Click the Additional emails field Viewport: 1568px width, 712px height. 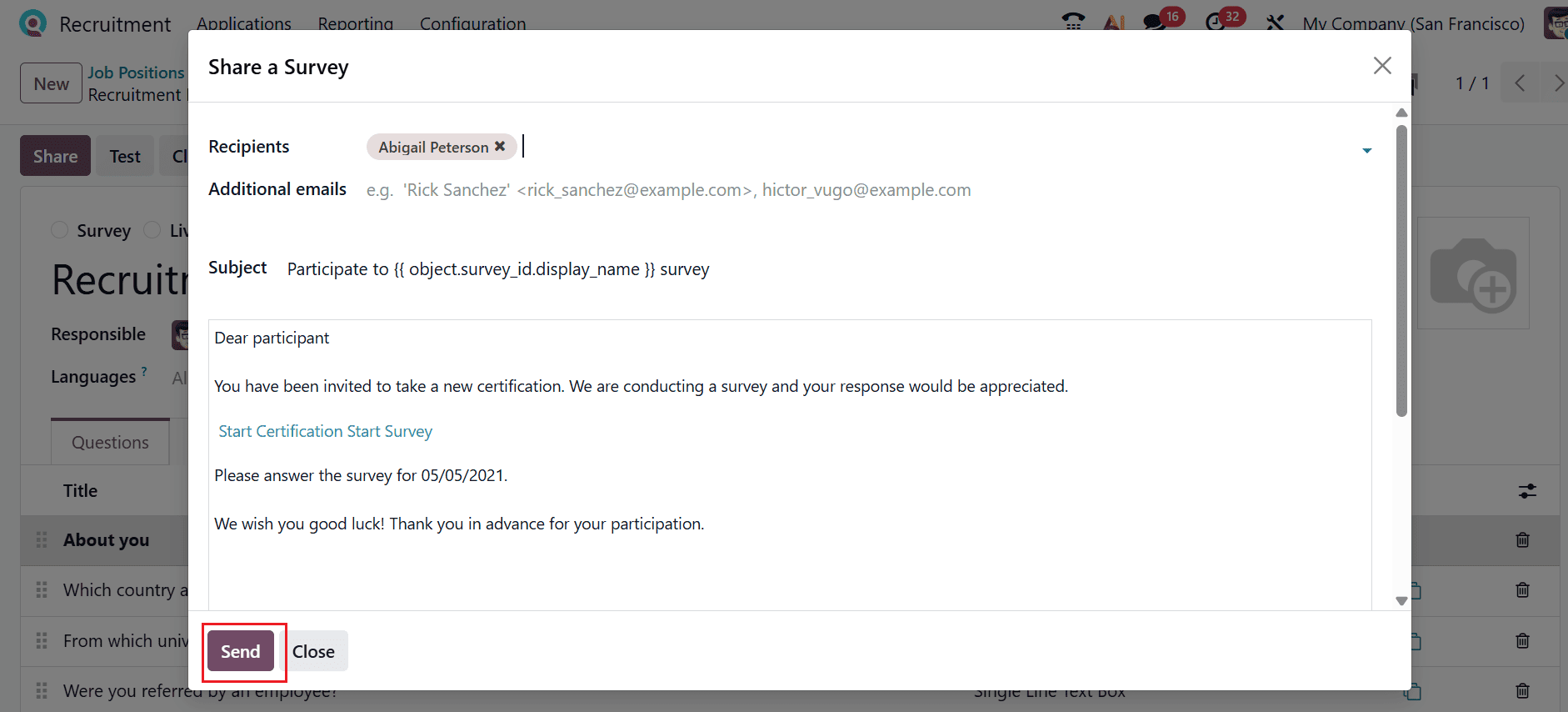coord(868,190)
